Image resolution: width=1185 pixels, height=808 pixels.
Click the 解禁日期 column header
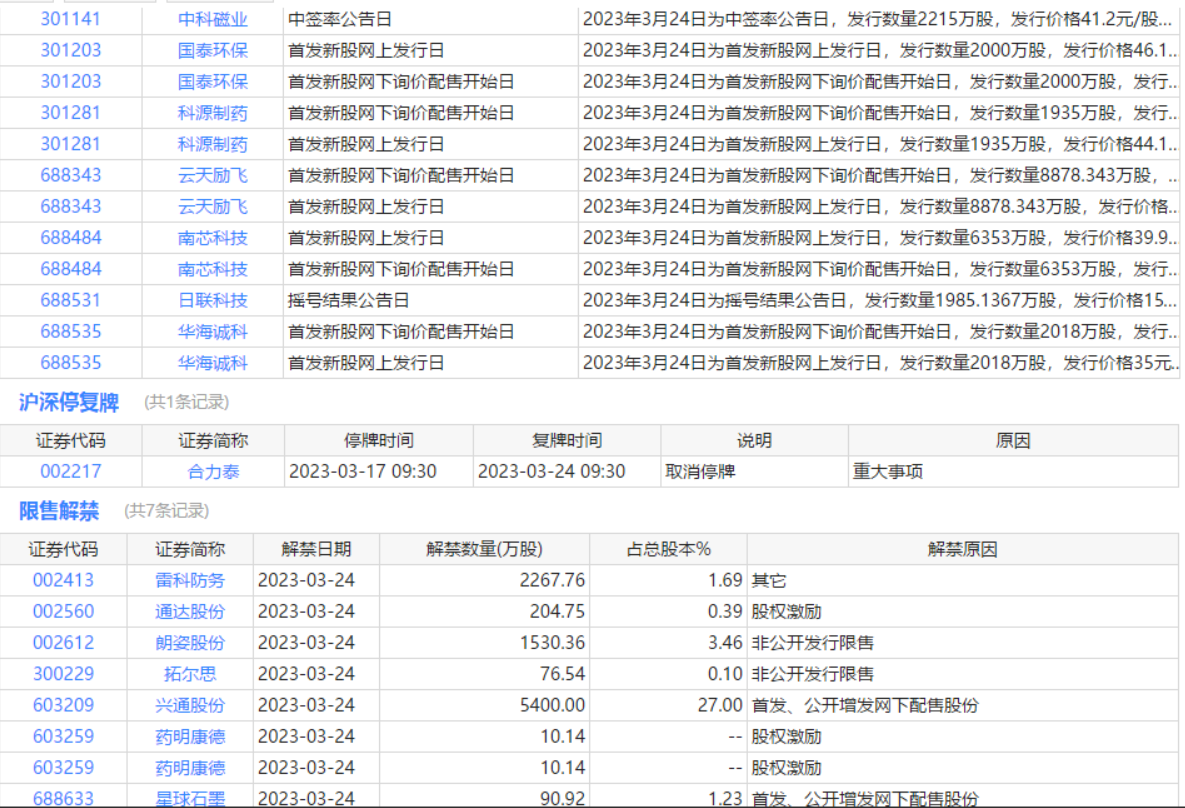tap(316, 550)
